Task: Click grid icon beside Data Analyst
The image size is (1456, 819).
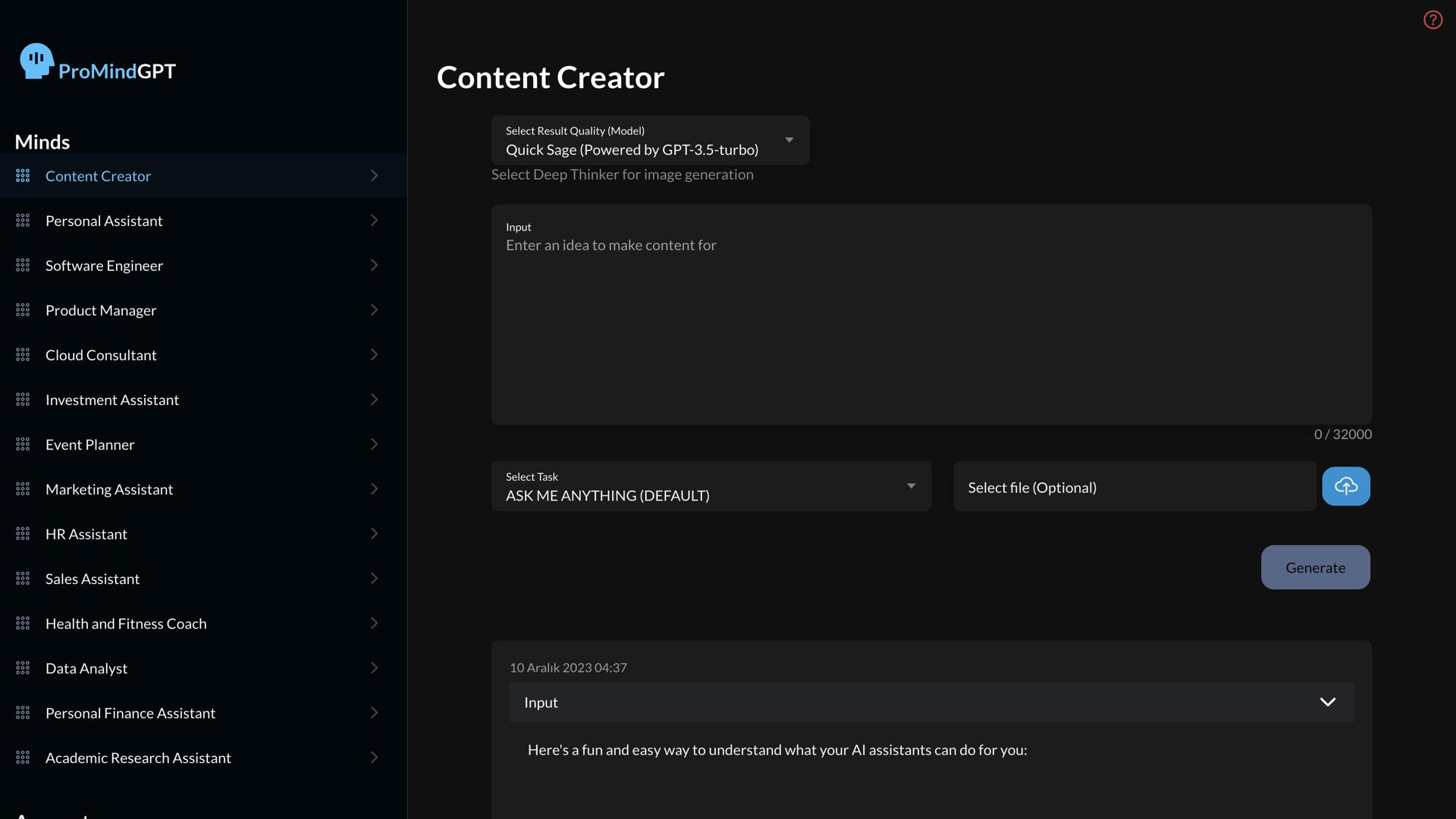Action: [x=23, y=668]
